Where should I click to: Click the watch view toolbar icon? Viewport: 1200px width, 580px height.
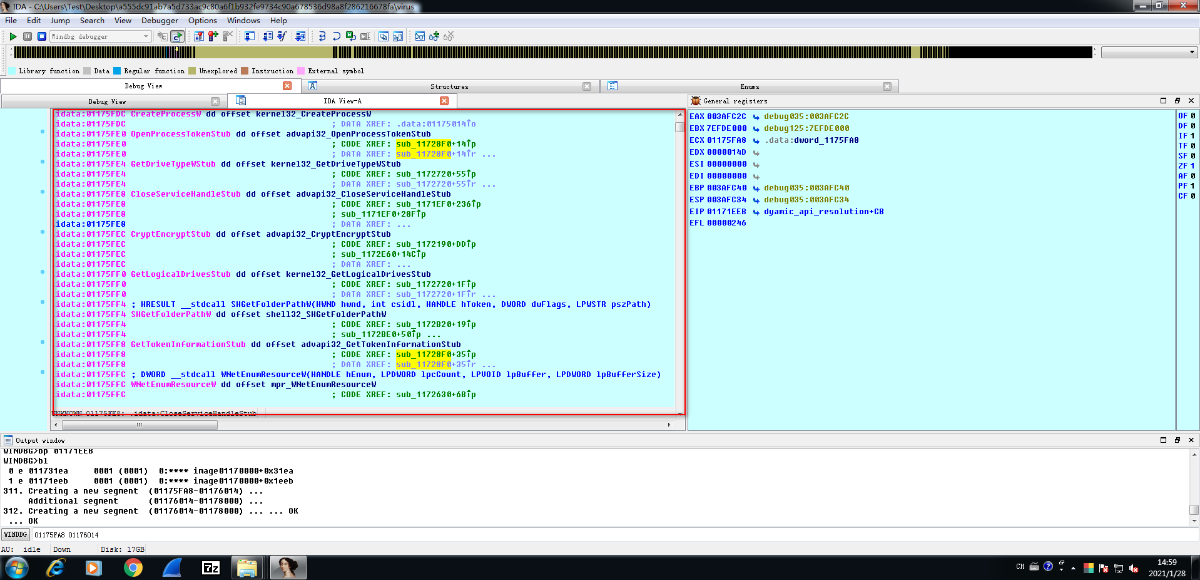click(420, 36)
